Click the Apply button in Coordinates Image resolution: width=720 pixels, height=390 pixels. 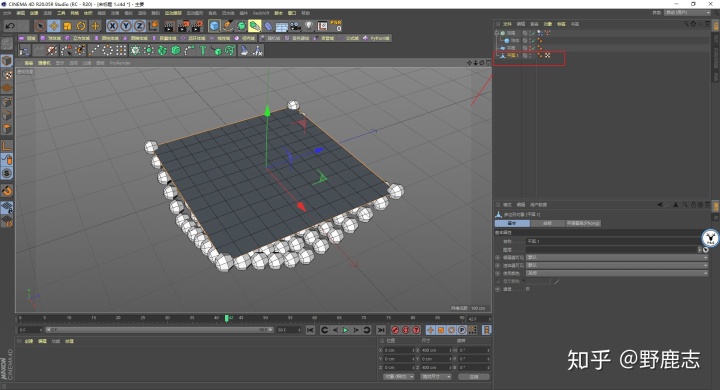pos(473,377)
